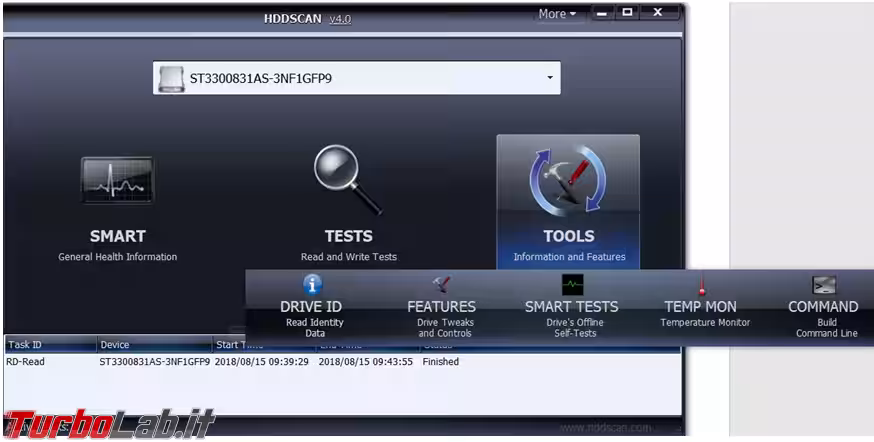Open the More dropdown menu
874x442 pixels.
coord(557,13)
